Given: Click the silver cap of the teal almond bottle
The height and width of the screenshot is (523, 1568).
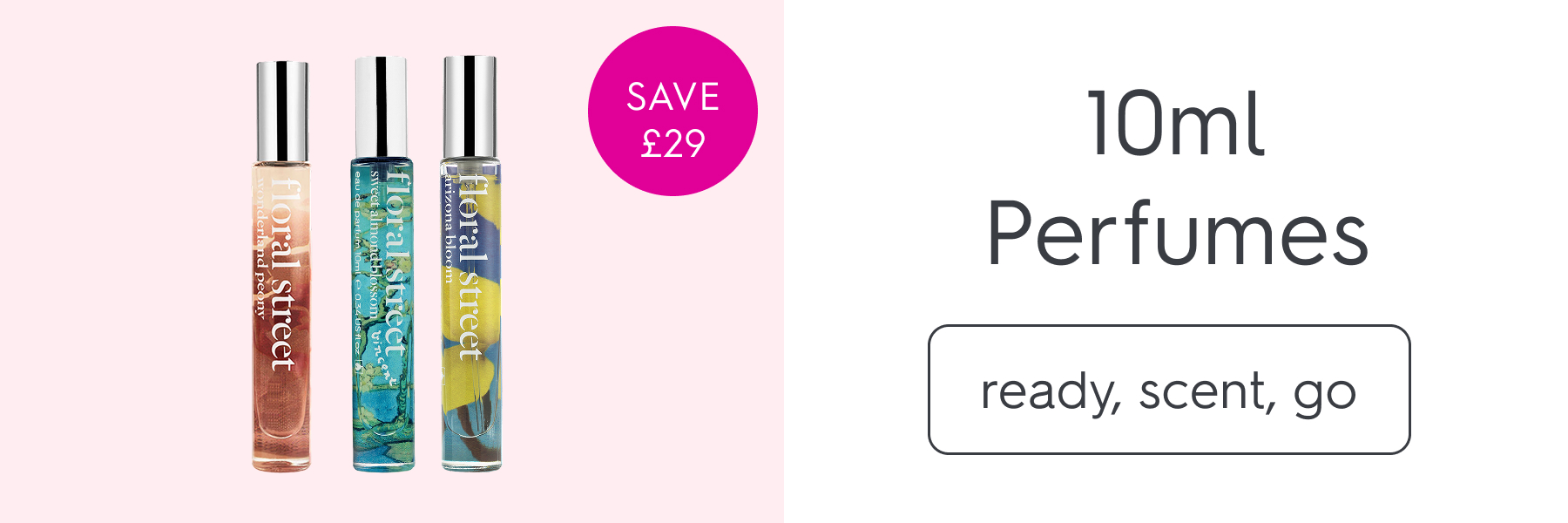Looking at the screenshot, I should click(381, 107).
